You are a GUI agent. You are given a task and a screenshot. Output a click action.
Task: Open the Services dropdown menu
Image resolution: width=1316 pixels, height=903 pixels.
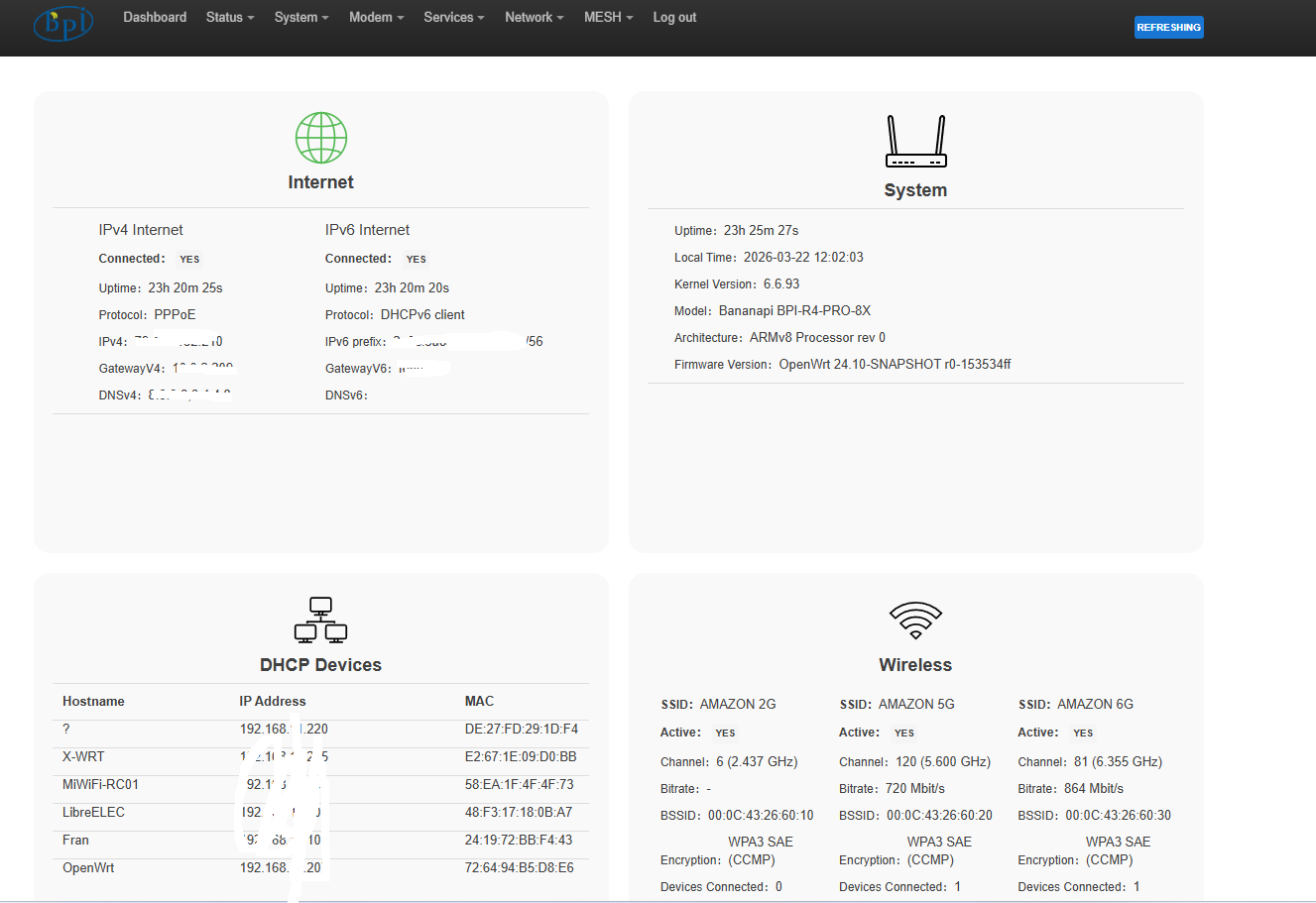453,18
